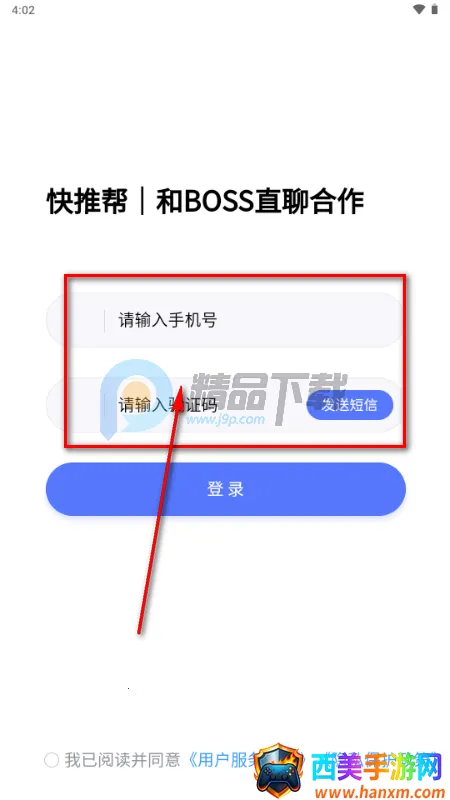Screen dimensions: 450x800
Task: Click the www.j9p.com watermark URL
Action: point(225,420)
